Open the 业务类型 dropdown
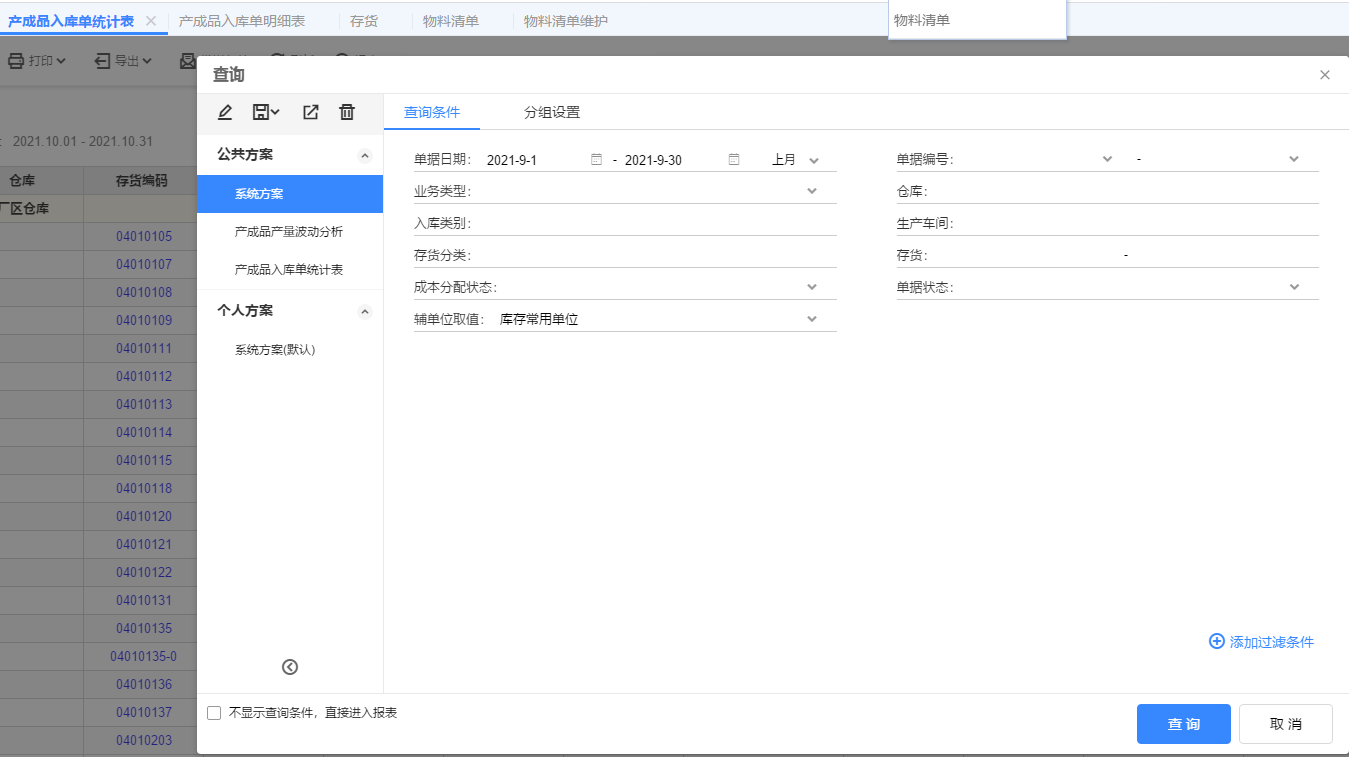Image resolution: width=1349 pixels, height=757 pixels. coord(812,191)
